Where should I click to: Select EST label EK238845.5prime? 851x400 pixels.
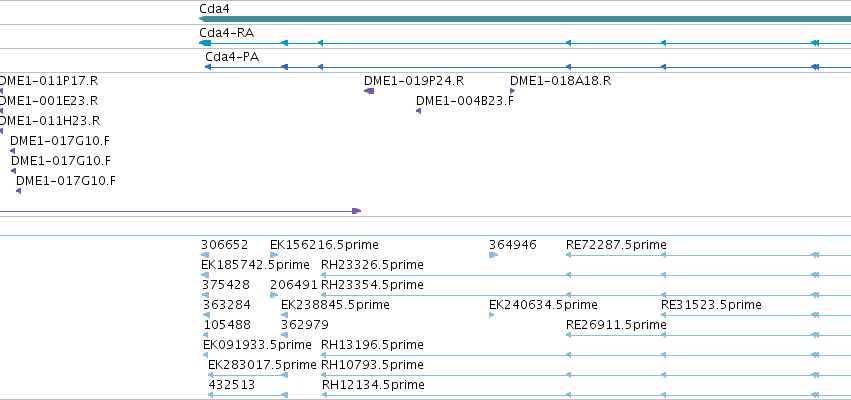coord(335,305)
